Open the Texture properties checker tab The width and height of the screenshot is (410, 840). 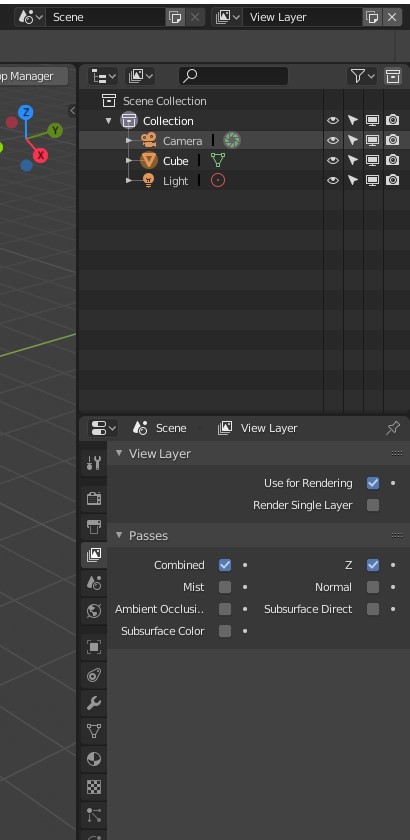(x=94, y=787)
